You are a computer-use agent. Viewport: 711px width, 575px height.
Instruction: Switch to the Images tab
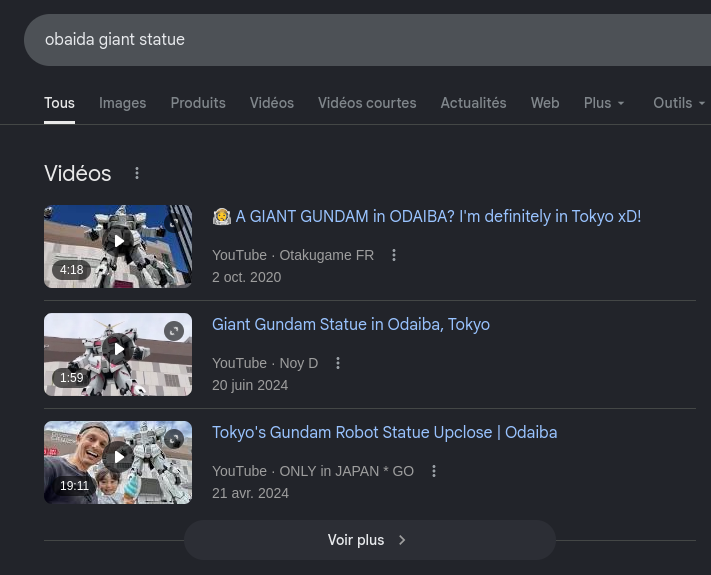tap(122, 103)
